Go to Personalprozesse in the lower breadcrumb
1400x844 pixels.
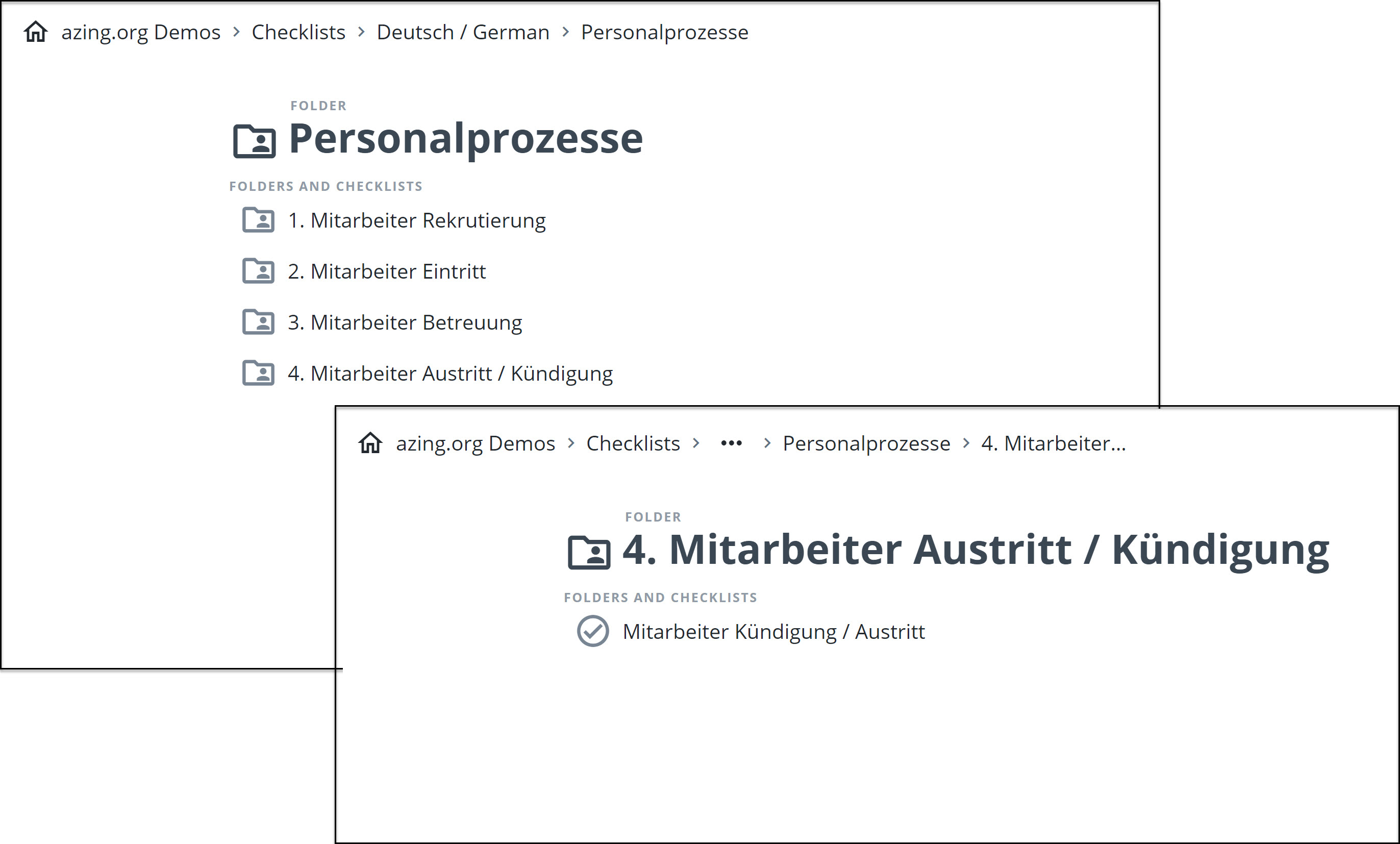click(x=866, y=443)
